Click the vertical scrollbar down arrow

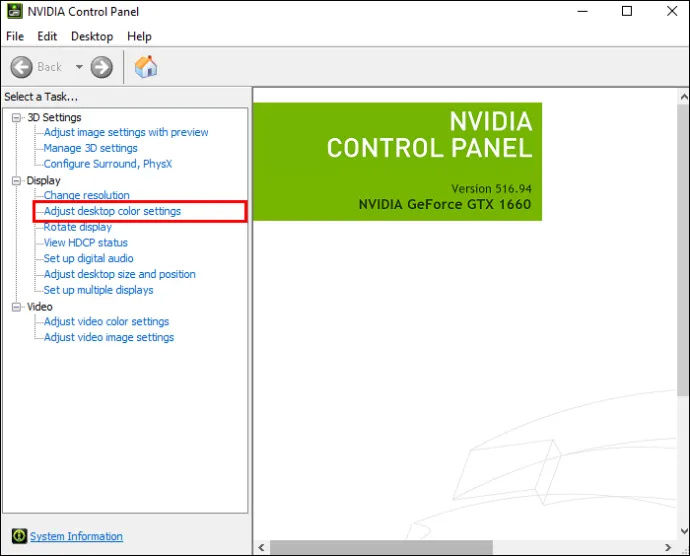click(x=684, y=530)
